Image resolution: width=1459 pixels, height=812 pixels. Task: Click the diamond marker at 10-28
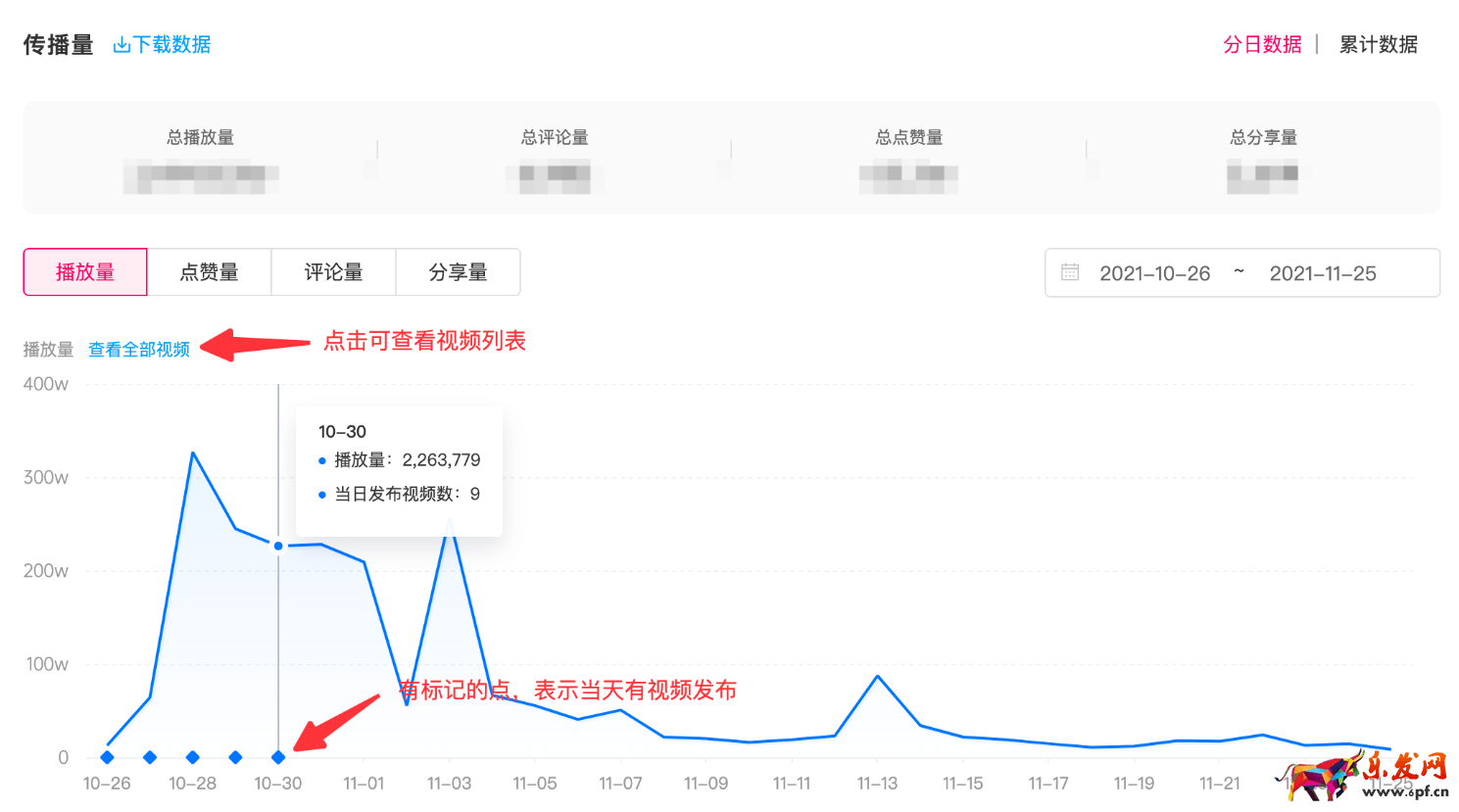tap(193, 757)
